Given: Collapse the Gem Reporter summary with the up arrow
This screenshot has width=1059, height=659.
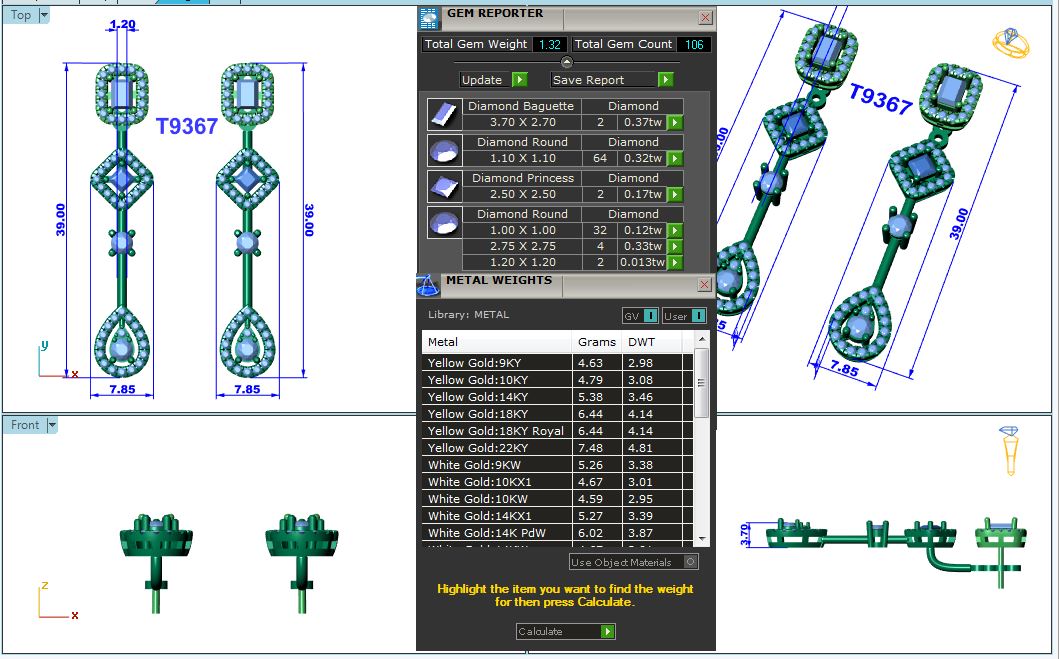Looking at the screenshot, I should click(x=567, y=64).
